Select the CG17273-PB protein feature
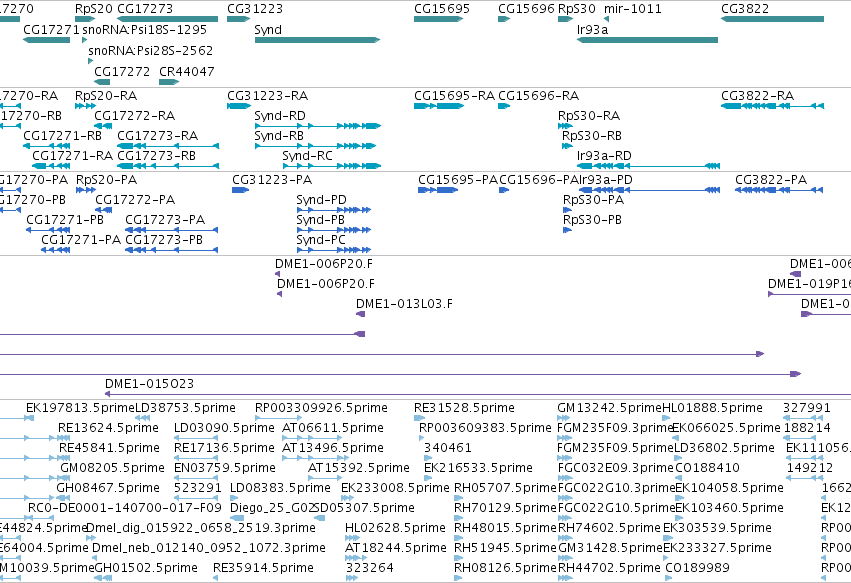Image resolution: width=851 pixels, height=583 pixels. (172, 250)
